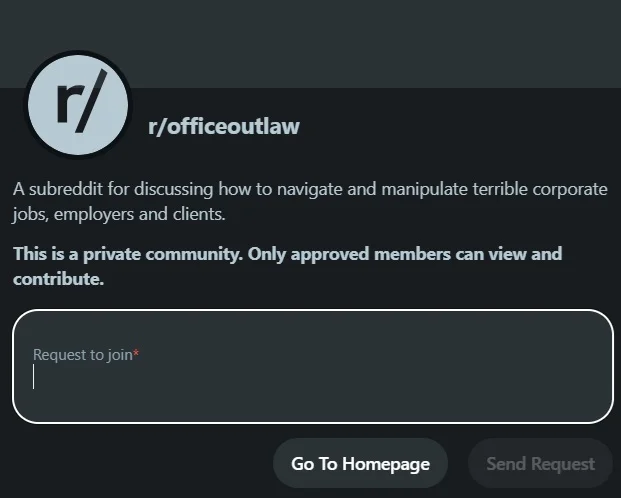Submit the join request with Send Request
Image resolution: width=621 pixels, height=498 pixels.
(540, 463)
